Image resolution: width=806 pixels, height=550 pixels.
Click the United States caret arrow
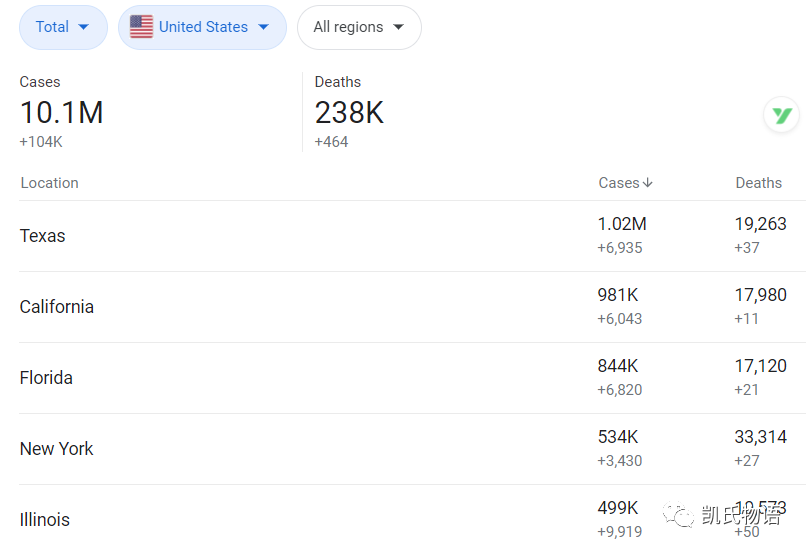(263, 27)
